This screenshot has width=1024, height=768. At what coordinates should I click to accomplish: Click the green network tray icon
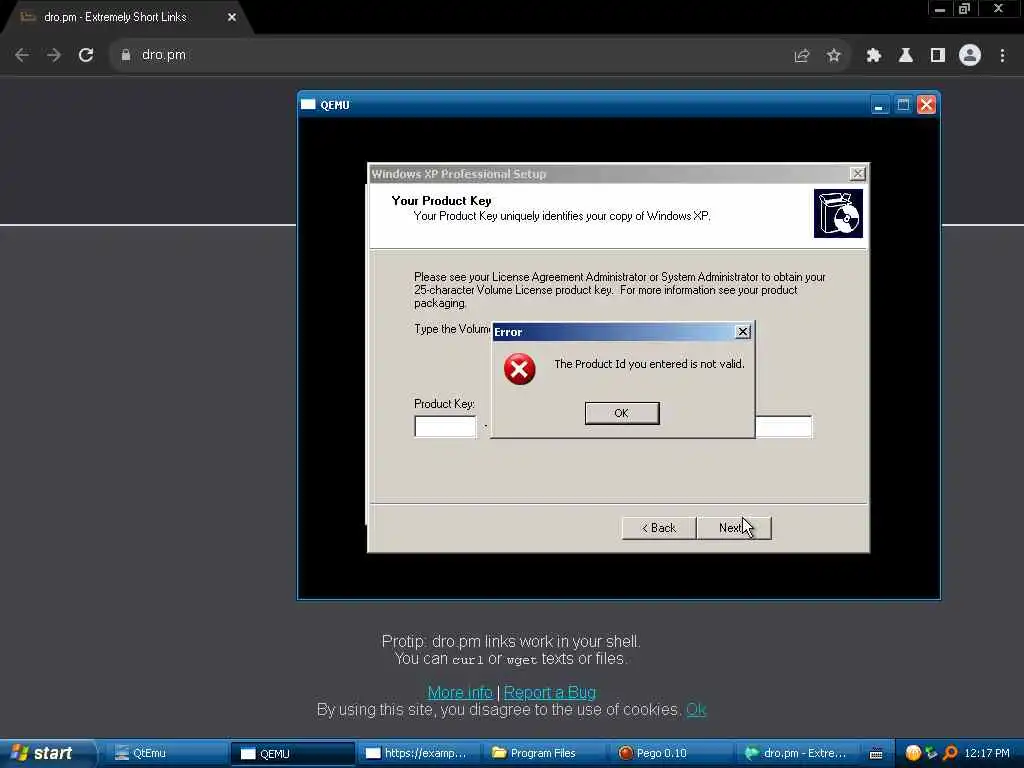coord(931,753)
